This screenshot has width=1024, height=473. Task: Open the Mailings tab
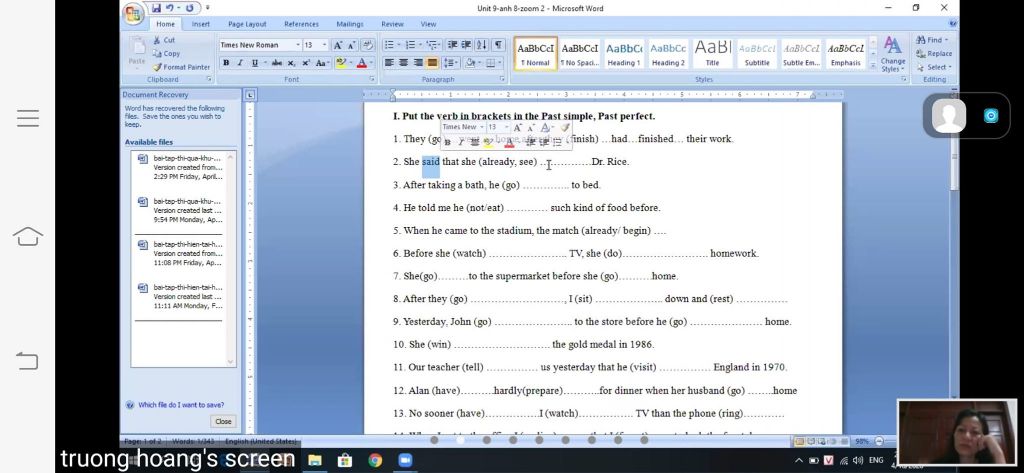pos(350,24)
